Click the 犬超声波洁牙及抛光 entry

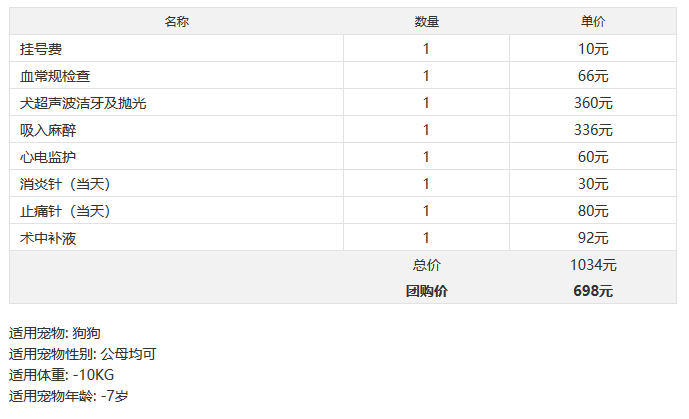(83, 103)
